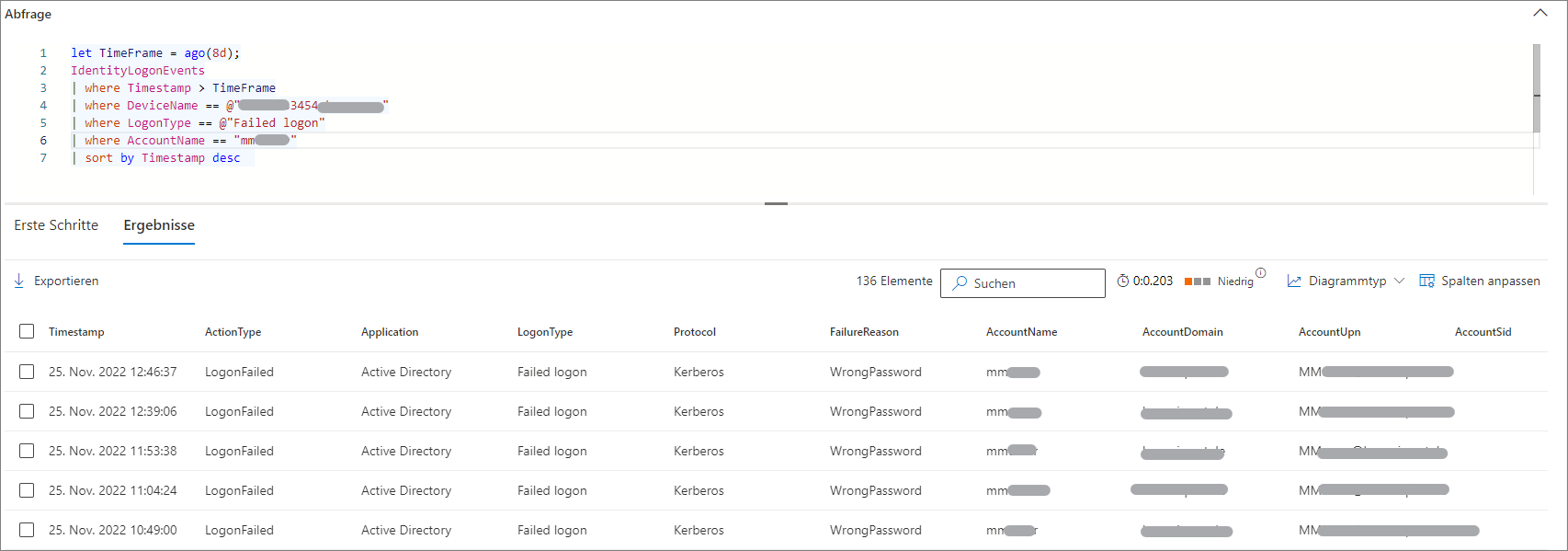The height and width of the screenshot is (551, 1568).
Task: Open the Diagrammtyp dropdown chevron
Action: (1399, 281)
